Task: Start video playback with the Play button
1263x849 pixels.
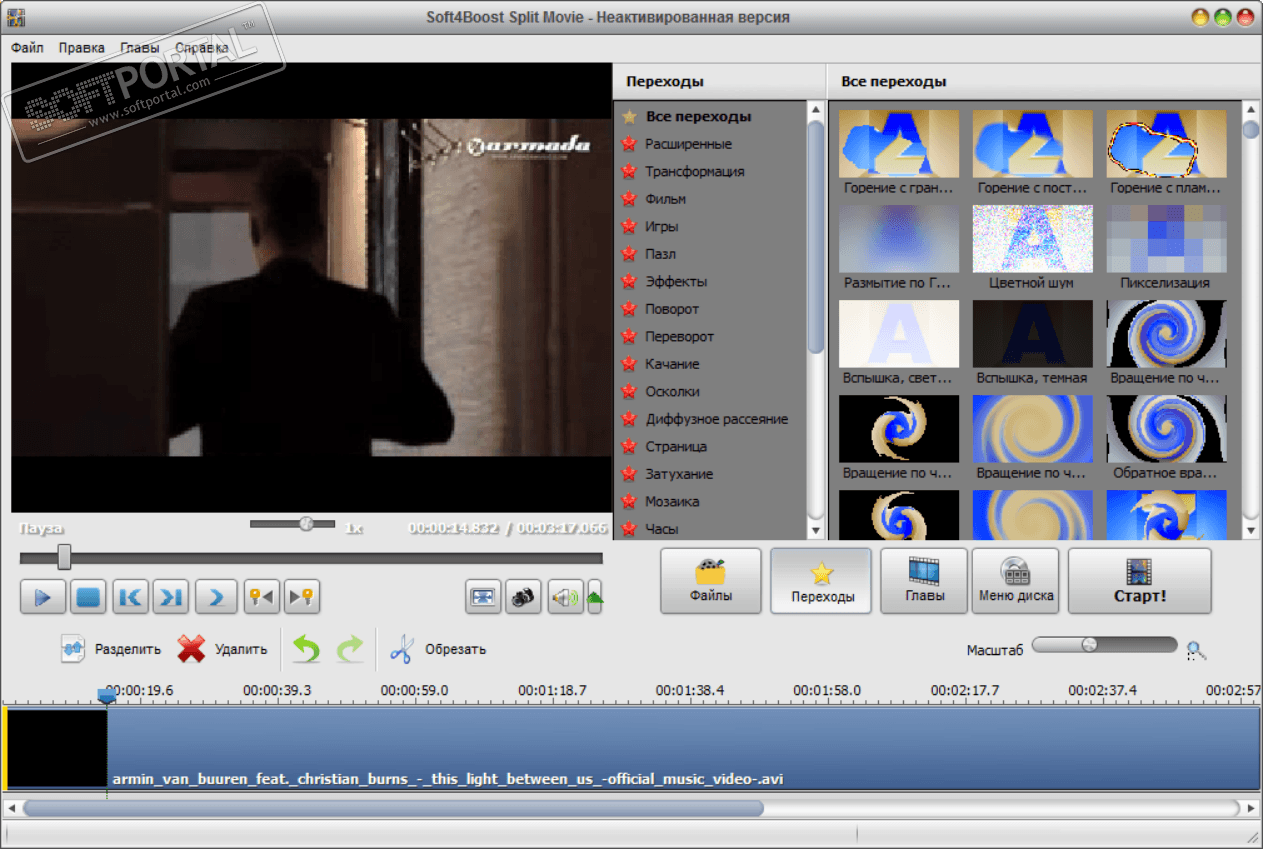Action: [43, 597]
